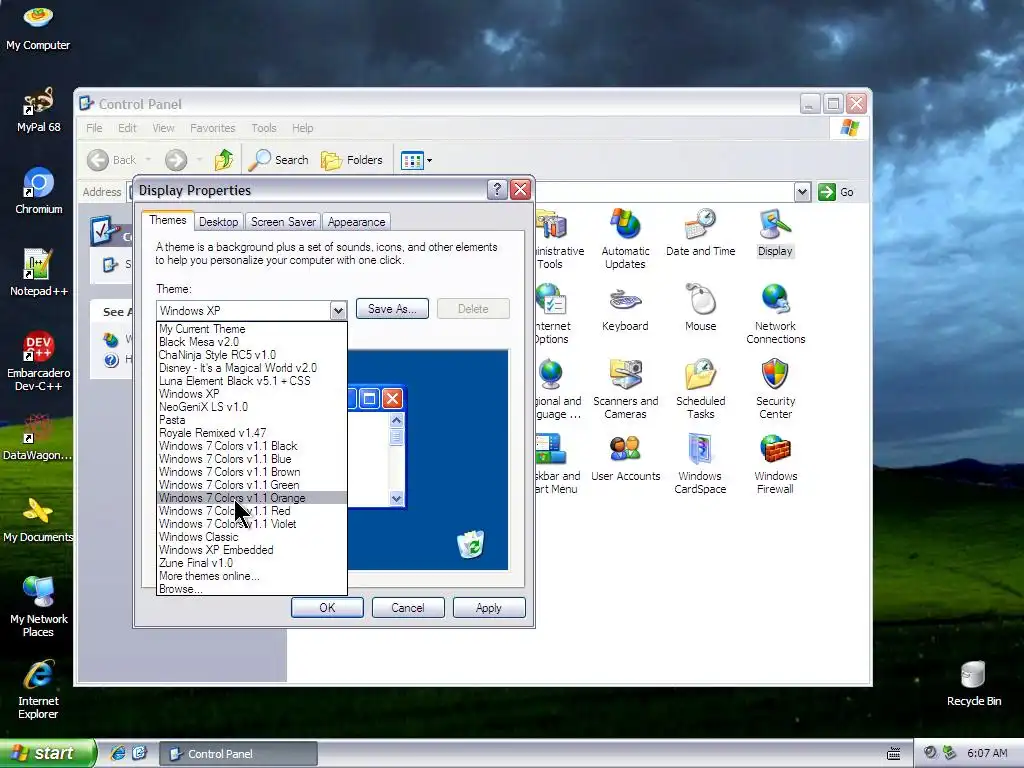Click the preview window scrollbar down arrow
The width and height of the screenshot is (1024, 768).
pyautogui.click(x=396, y=498)
